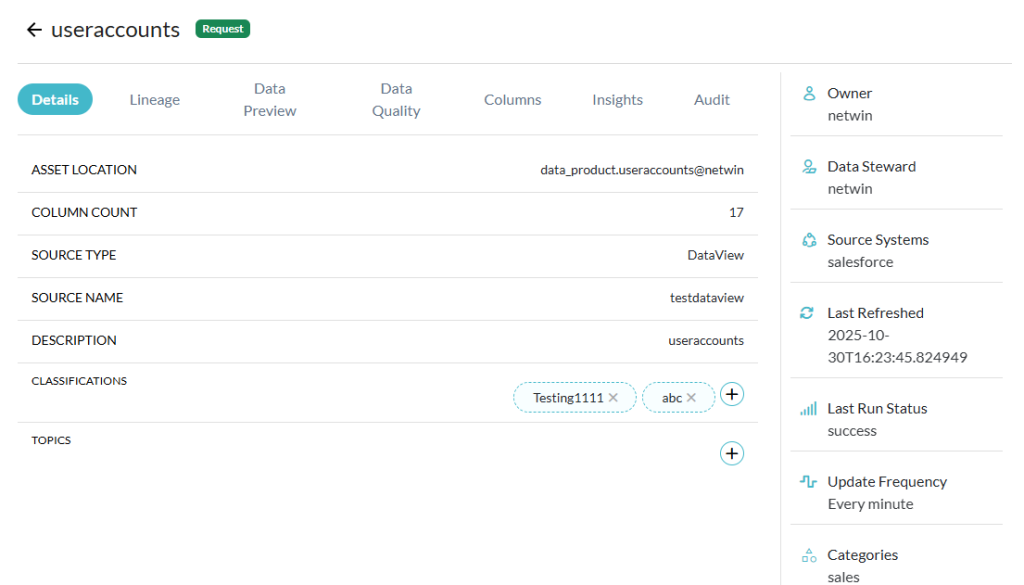Click the Last Refreshed refresh icon

coord(808,313)
